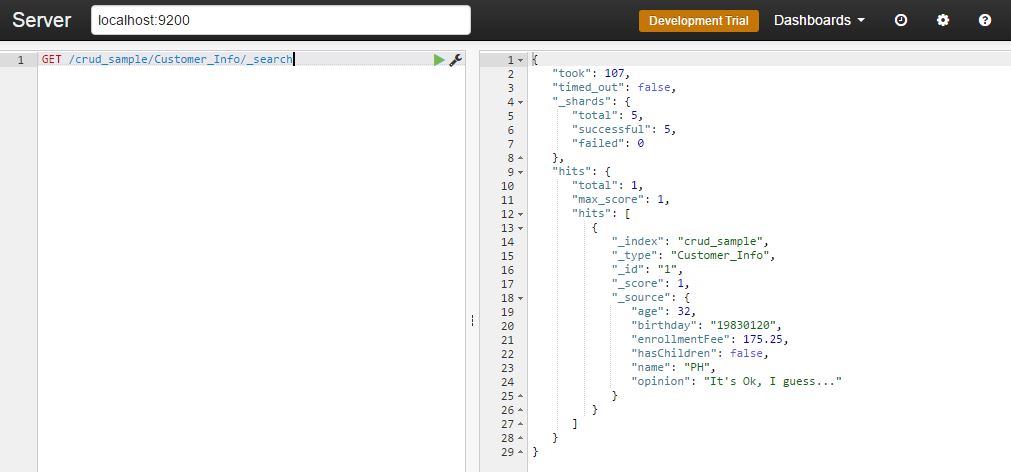The image size is (1011, 472).
Task: Click the Server title label
Action: click(x=41, y=20)
